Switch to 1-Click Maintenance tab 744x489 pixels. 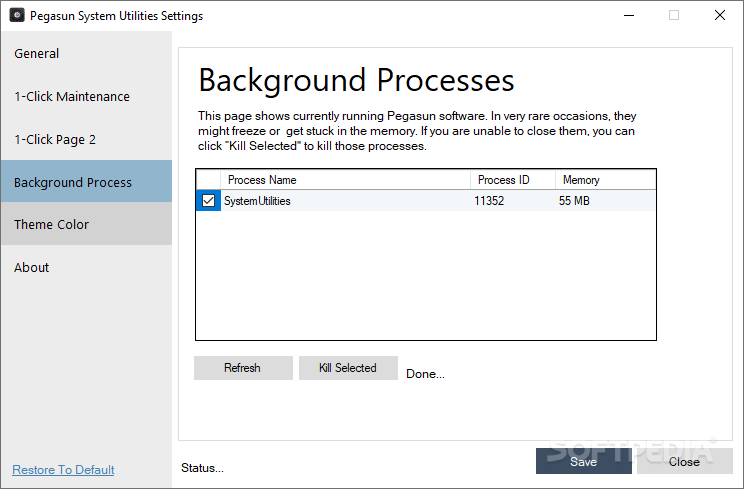coord(86,96)
